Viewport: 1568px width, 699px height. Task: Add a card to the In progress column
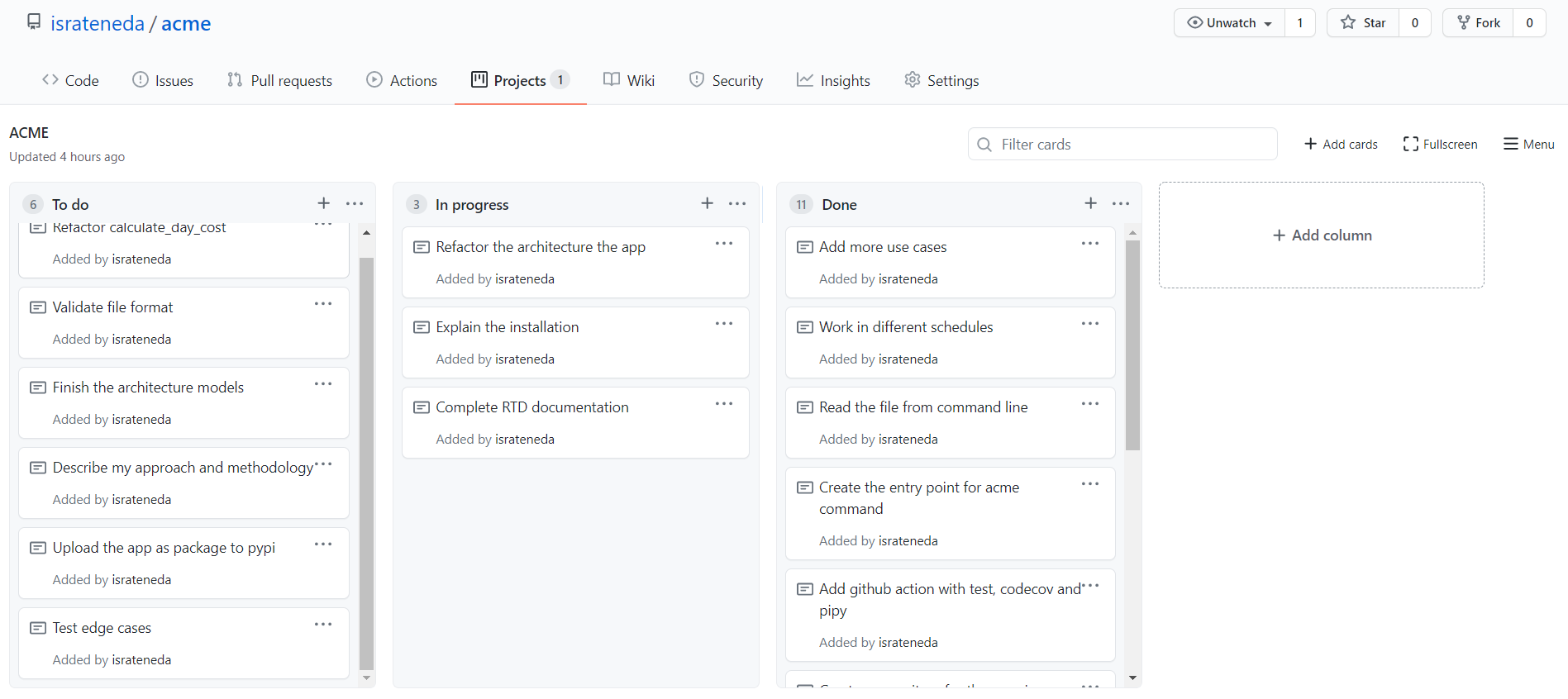pos(708,203)
